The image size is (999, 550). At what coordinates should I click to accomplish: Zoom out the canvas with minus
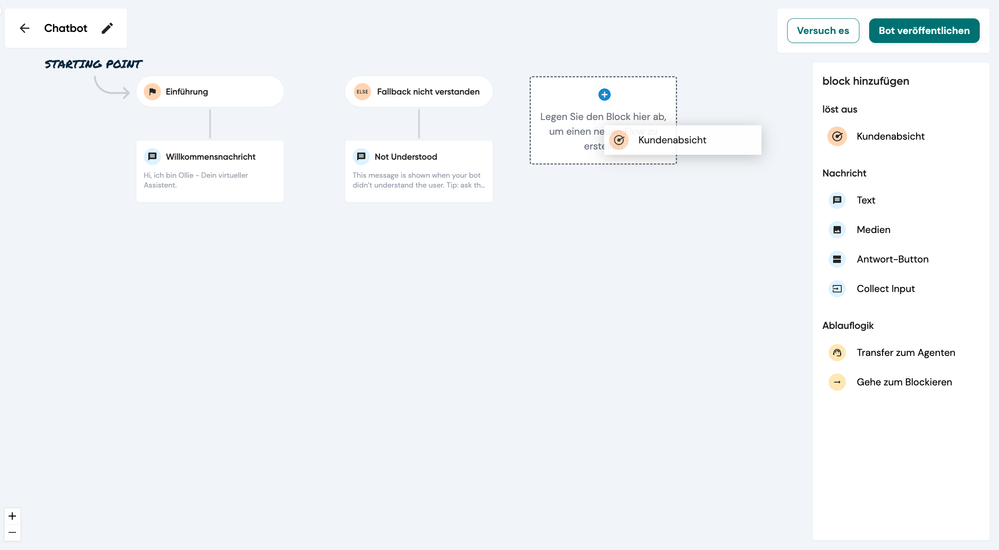(12, 533)
